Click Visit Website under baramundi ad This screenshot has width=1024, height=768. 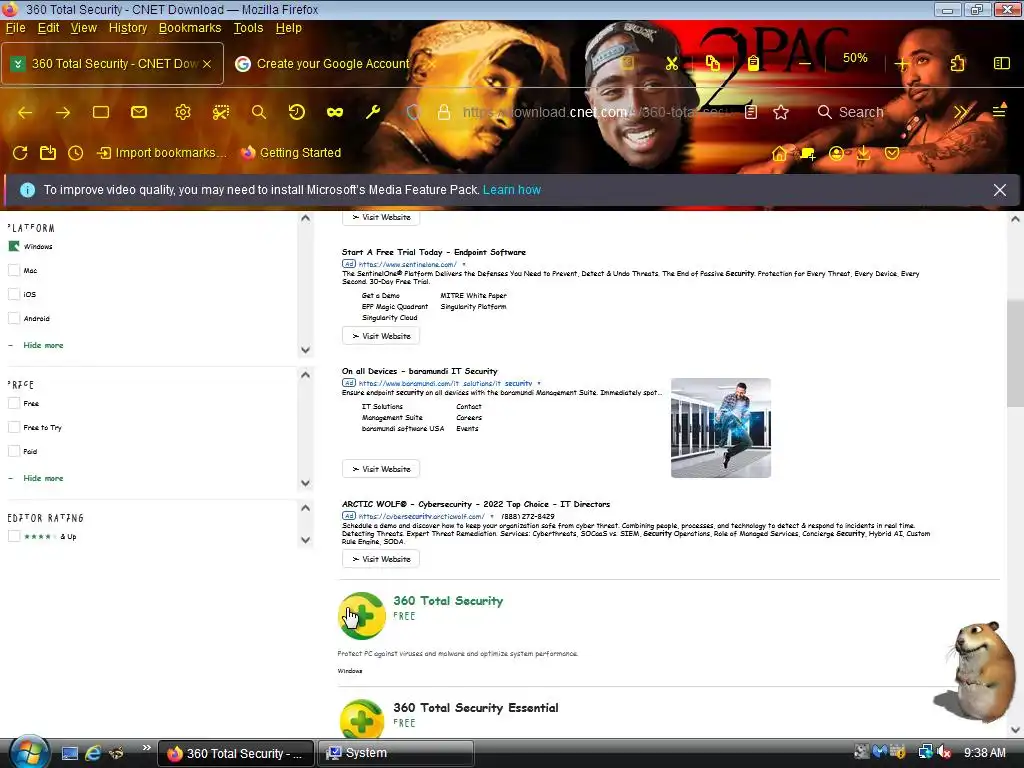381,470
